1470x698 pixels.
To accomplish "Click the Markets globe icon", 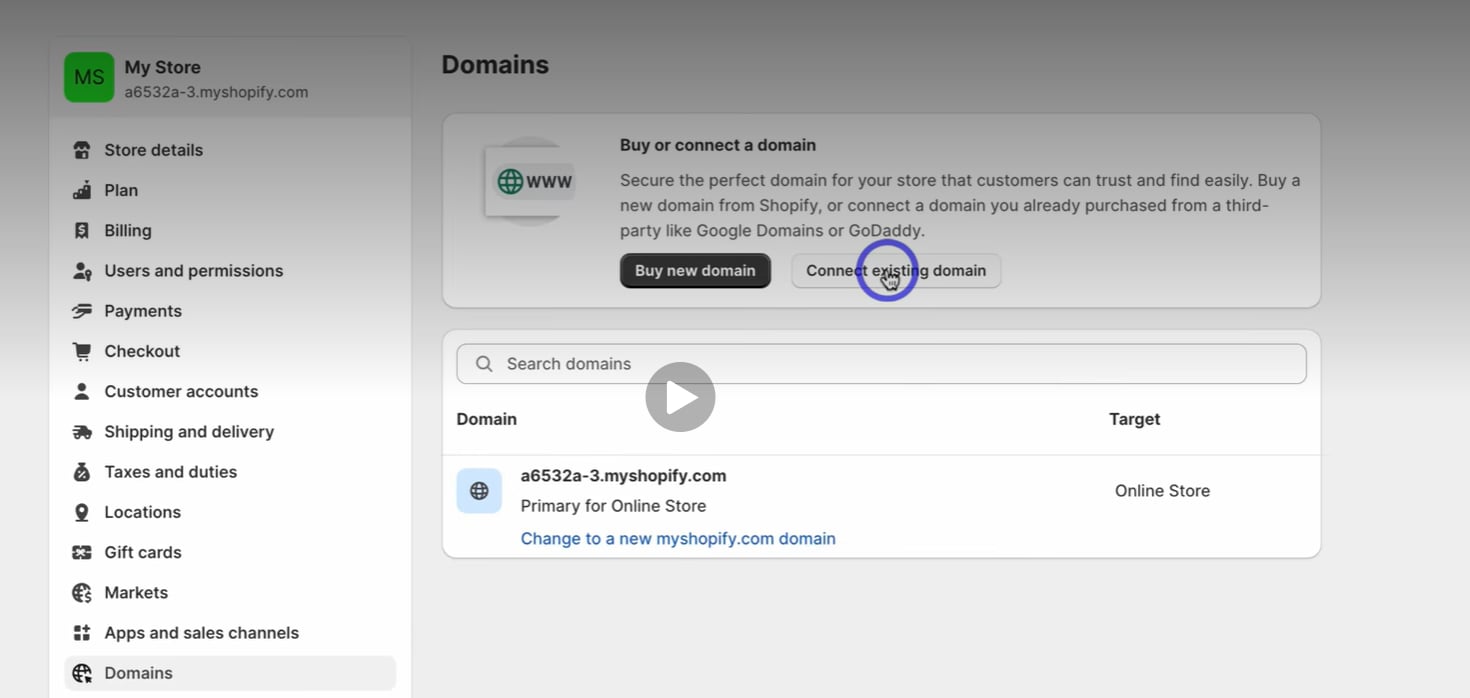I will [82, 593].
